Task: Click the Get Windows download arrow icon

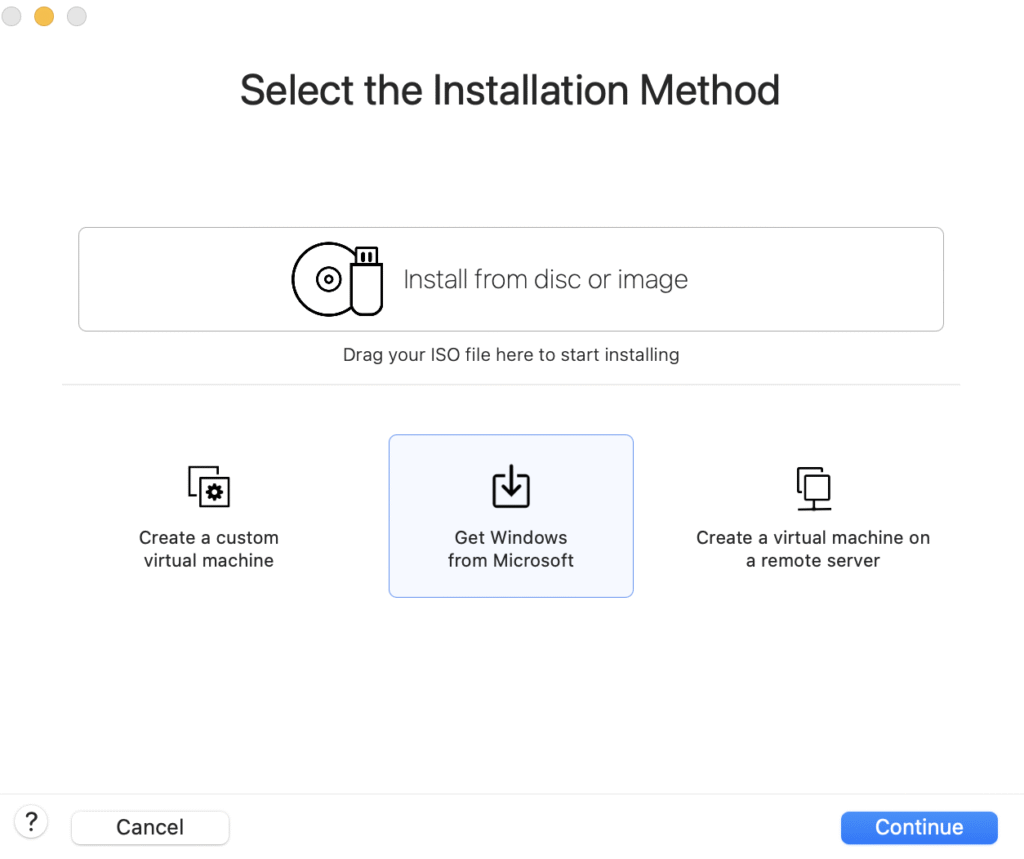Action: 511,486
